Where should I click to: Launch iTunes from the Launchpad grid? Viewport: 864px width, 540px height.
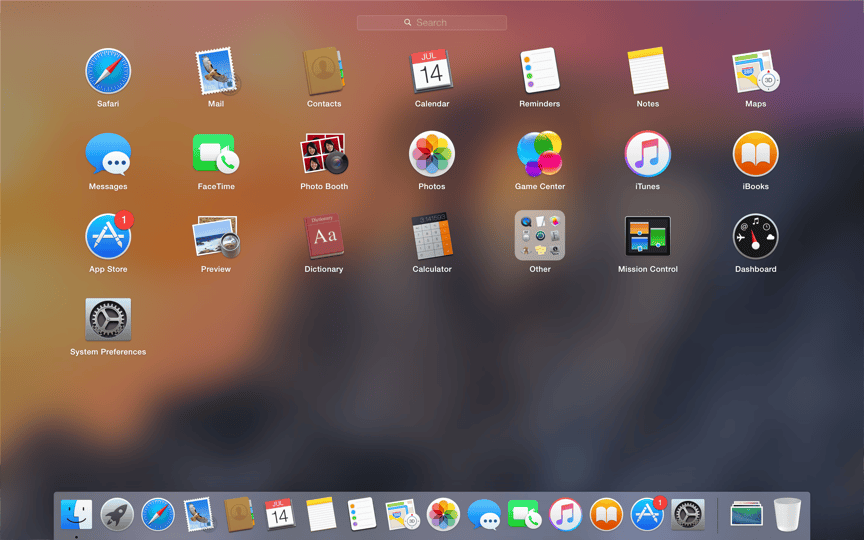(647, 154)
